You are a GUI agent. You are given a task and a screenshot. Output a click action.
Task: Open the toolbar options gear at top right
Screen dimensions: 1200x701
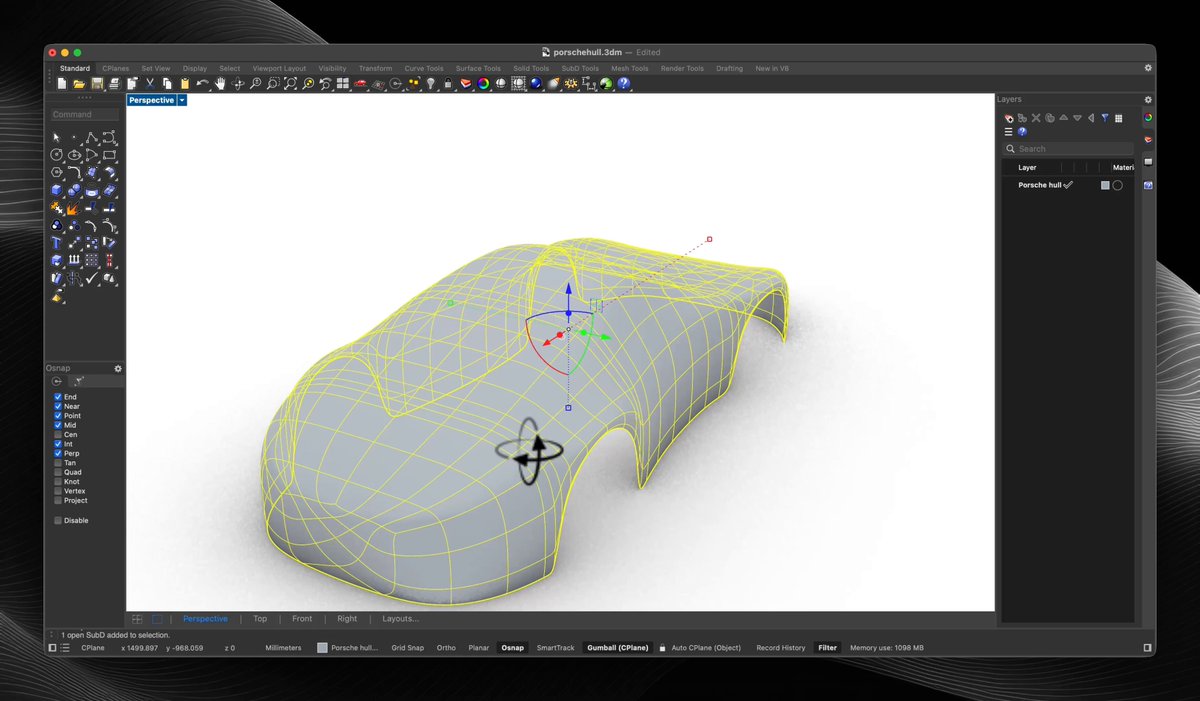(1148, 68)
